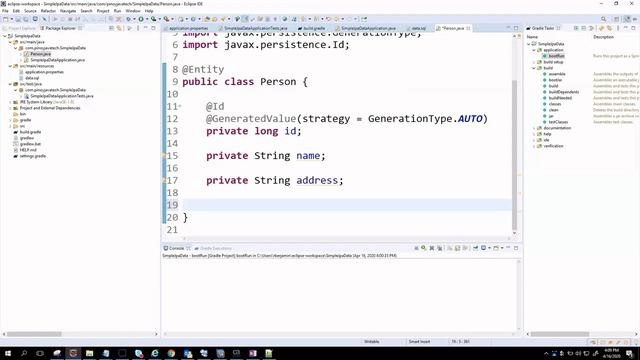Expand build setup group in Gradle Tasks
This screenshot has height=360, width=640.
click(534, 62)
